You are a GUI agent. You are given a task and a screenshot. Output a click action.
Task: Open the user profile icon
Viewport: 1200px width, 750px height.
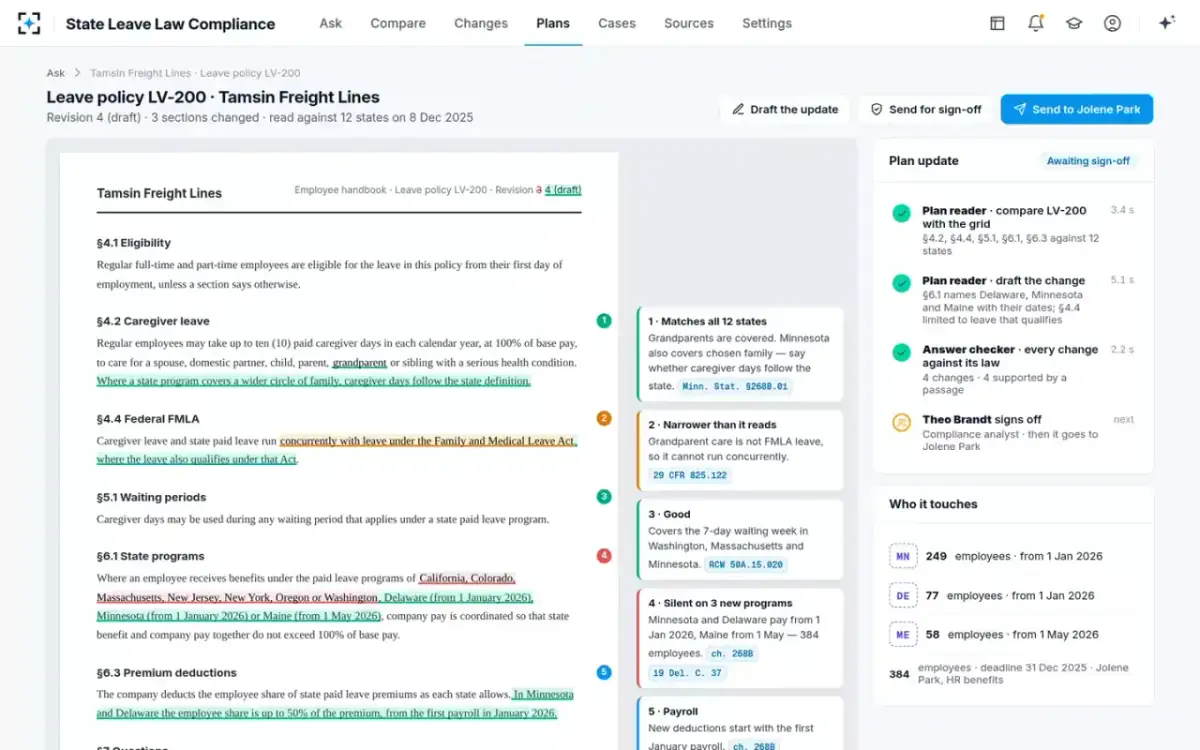(1112, 23)
